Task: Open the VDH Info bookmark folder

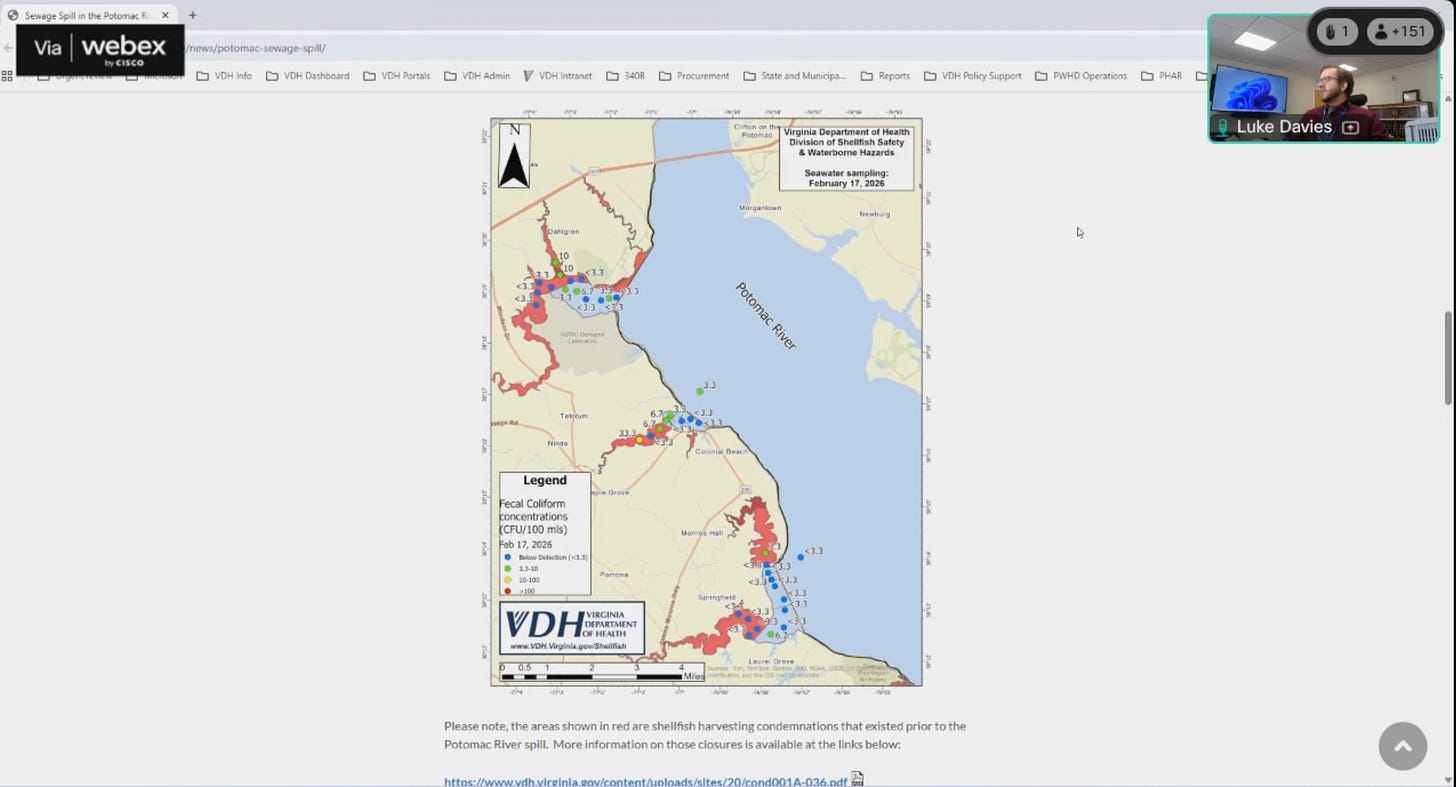Action: pos(224,76)
